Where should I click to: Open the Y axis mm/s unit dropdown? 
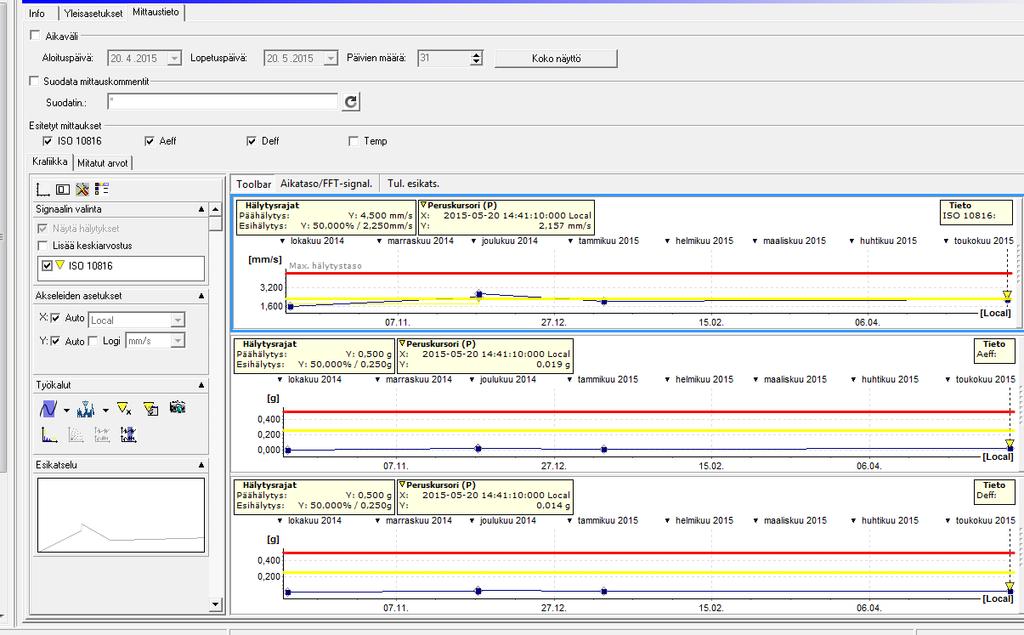coord(178,341)
